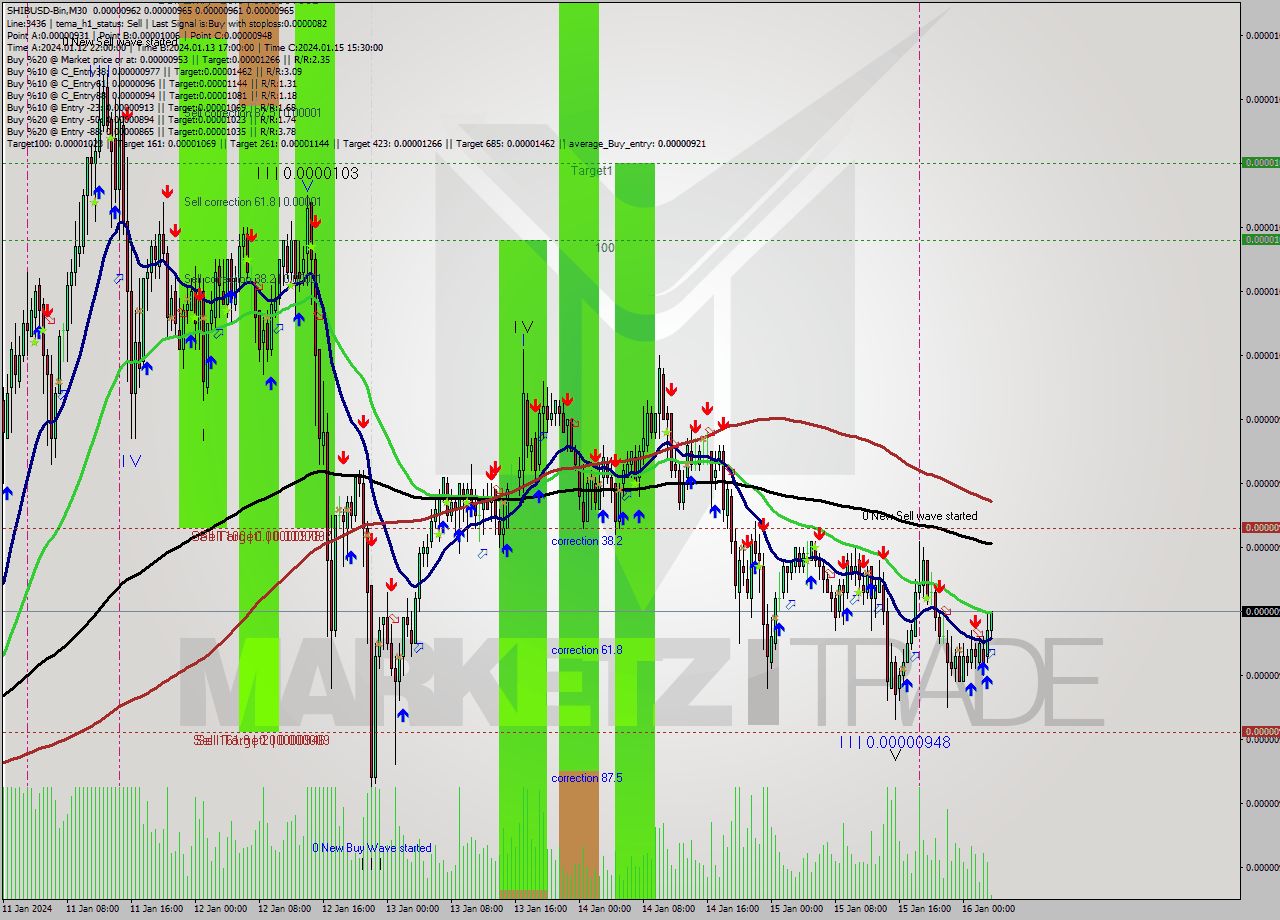Click the '14 Jan 16:00' time label
The image size is (1280, 920).
point(732,909)
